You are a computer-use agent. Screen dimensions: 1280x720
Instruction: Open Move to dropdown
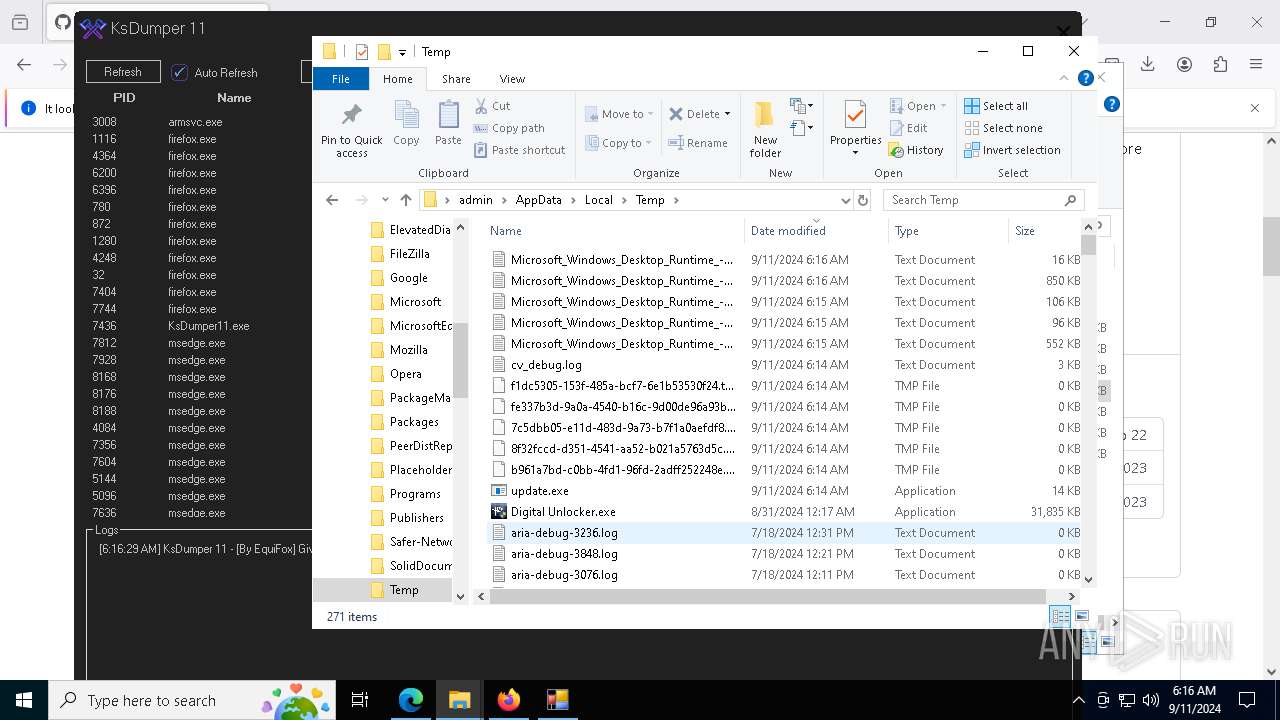[x=619, y=114]
